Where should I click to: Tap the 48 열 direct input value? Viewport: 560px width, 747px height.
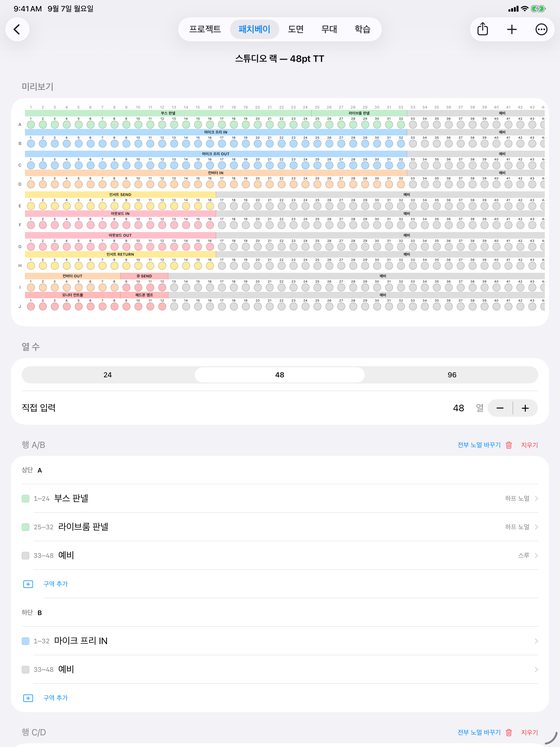[x=458, y=408]
